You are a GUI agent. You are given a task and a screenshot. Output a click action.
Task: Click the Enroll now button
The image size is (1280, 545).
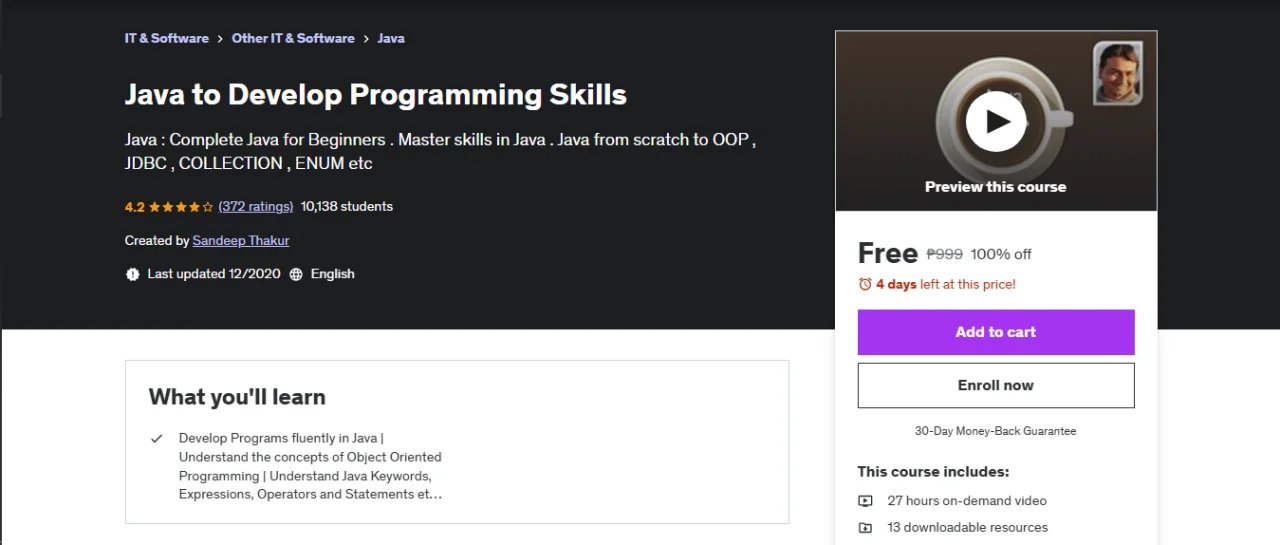(996, 385)
